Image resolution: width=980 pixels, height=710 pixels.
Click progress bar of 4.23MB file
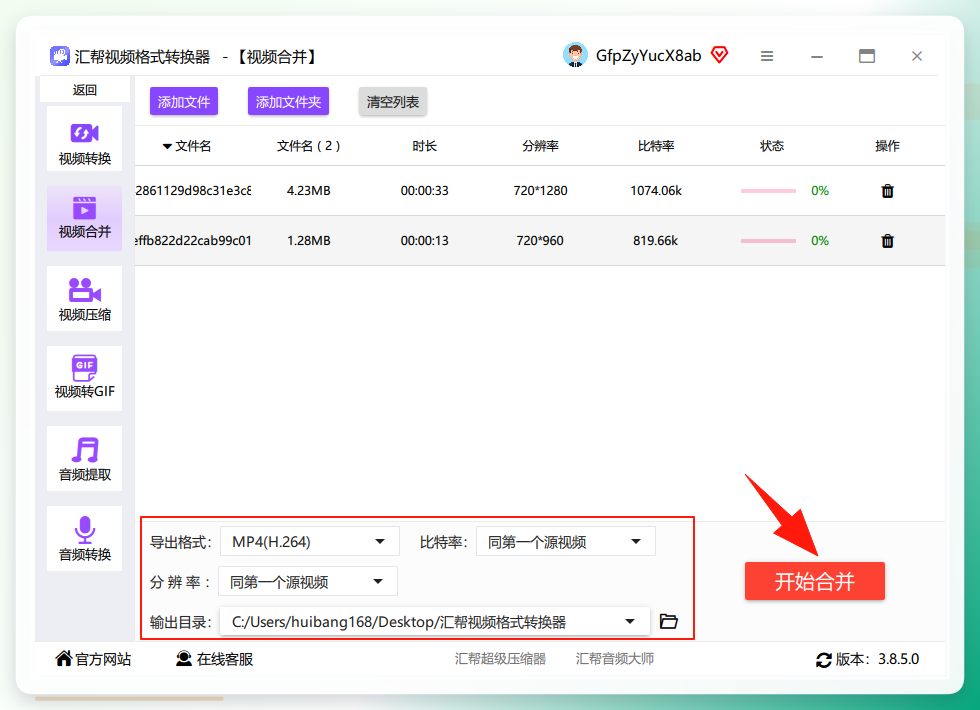point(768,191)
